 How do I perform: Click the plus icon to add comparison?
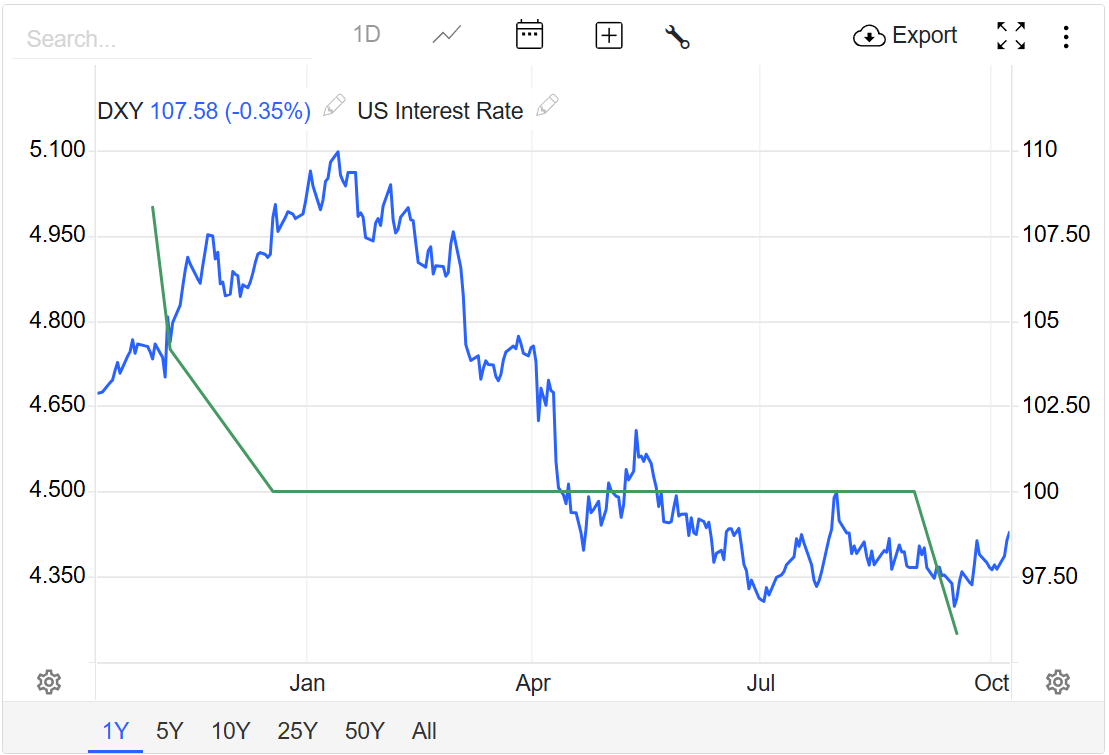(609, 36)
